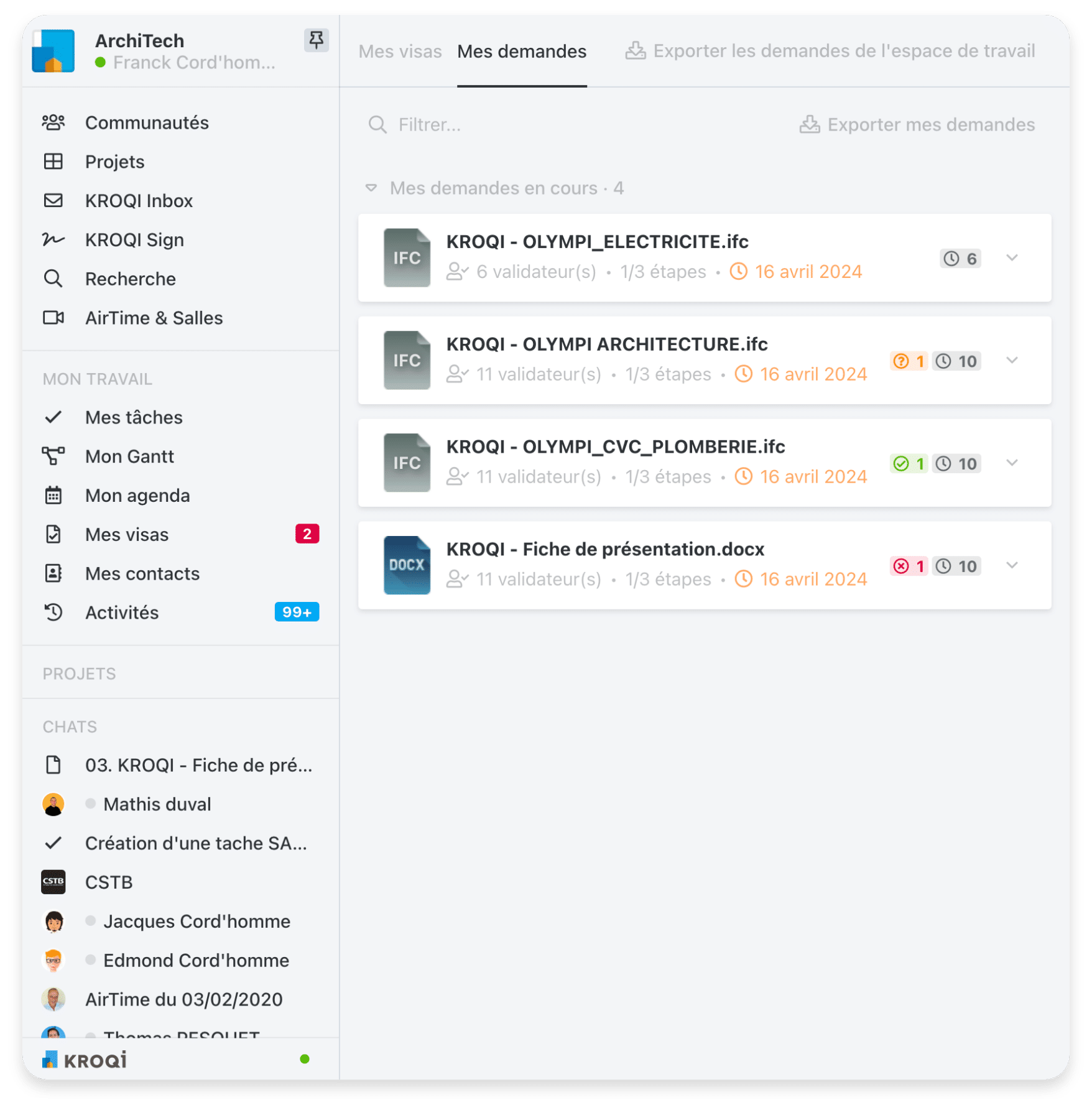Click the MON TRAVAIL section header
Screen dimensions: 1092x1110
(97, 379)
